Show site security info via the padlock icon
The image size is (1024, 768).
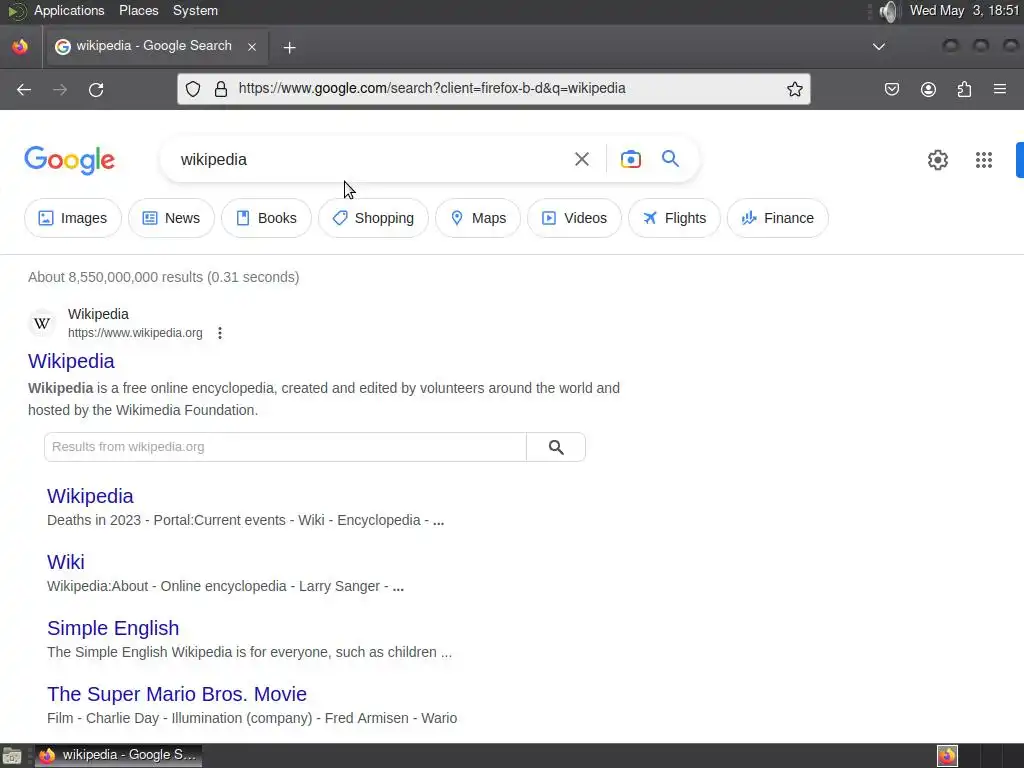coord(221,89)
